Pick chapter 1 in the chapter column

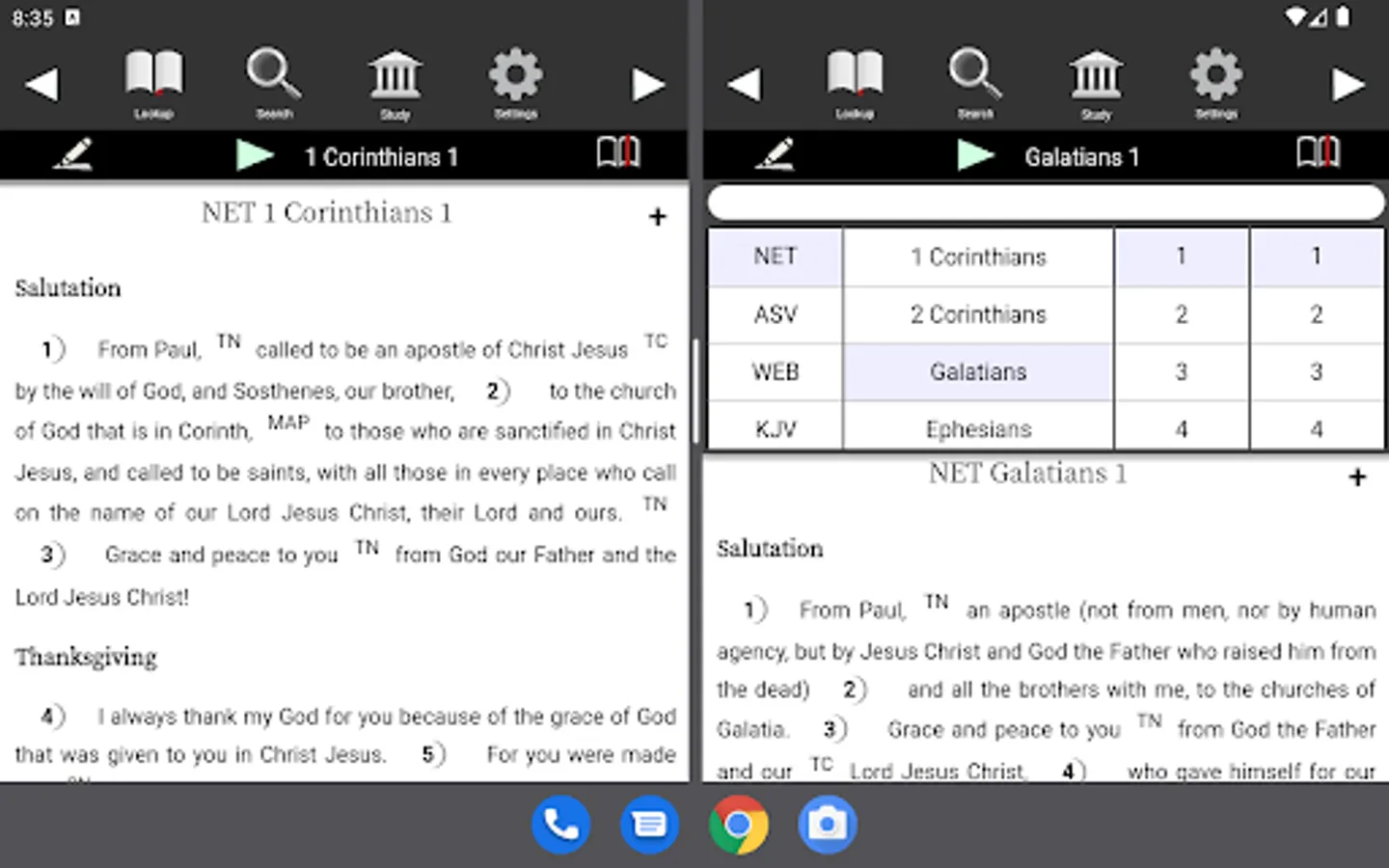tap(1182, 257)
